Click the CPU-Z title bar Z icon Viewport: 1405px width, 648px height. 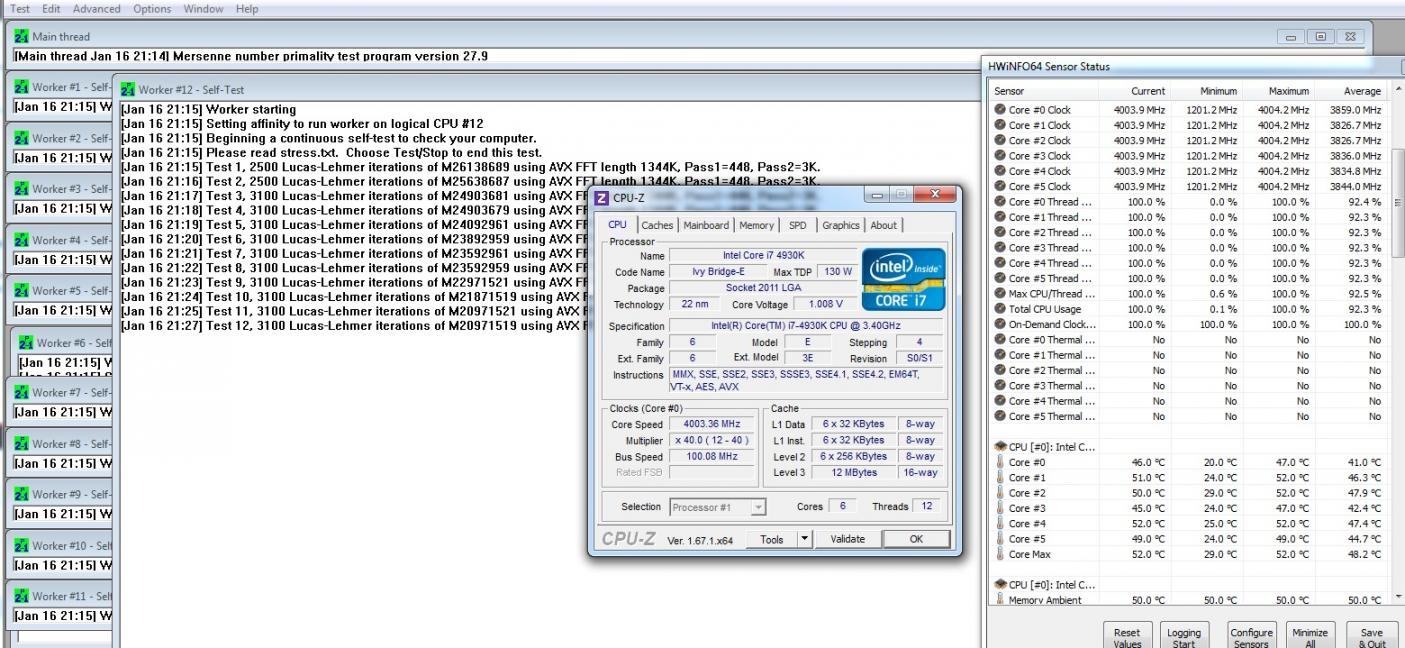[x=602, y=197]
